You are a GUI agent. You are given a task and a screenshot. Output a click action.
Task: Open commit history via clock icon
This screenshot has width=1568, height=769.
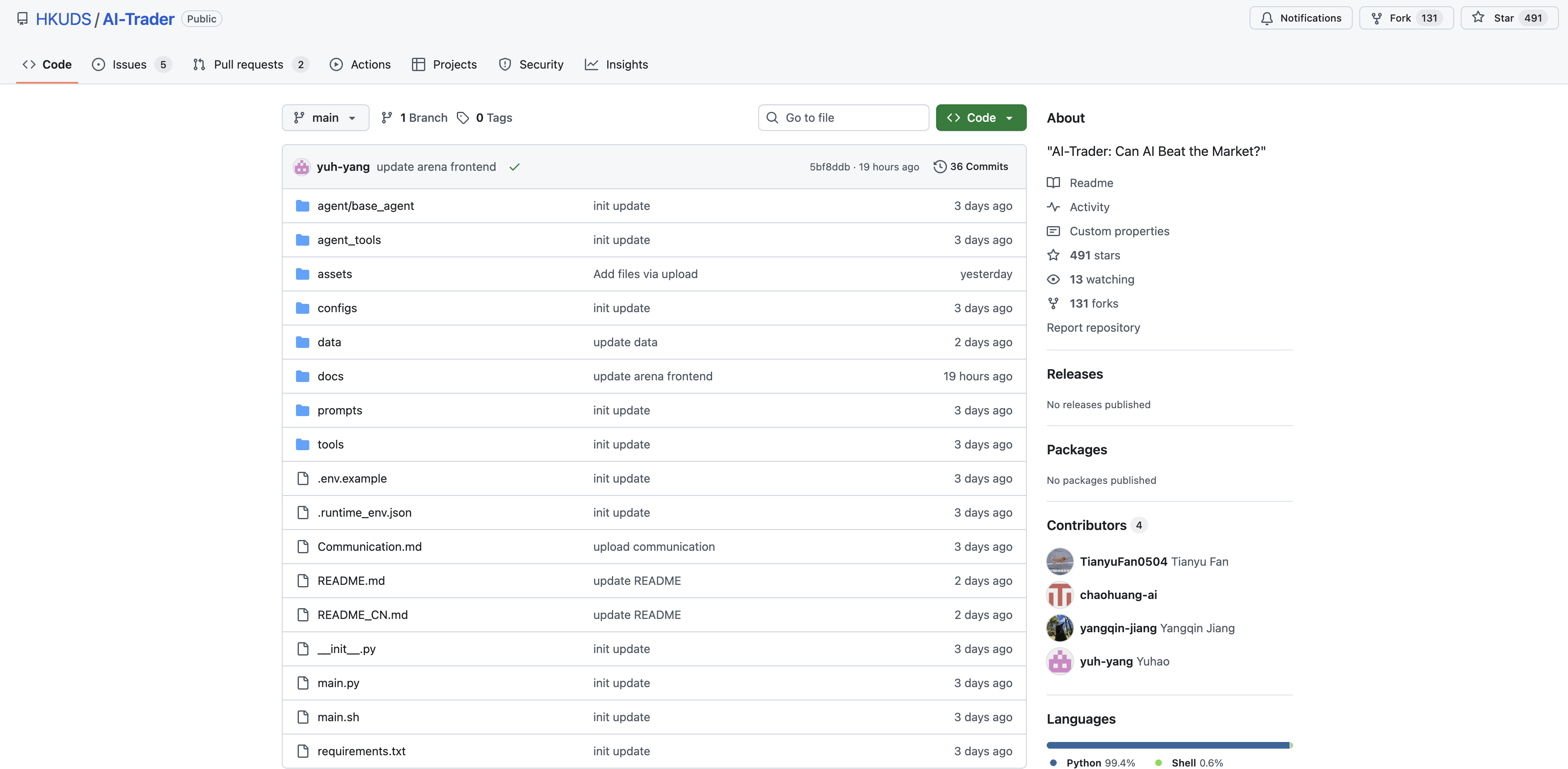940,167
